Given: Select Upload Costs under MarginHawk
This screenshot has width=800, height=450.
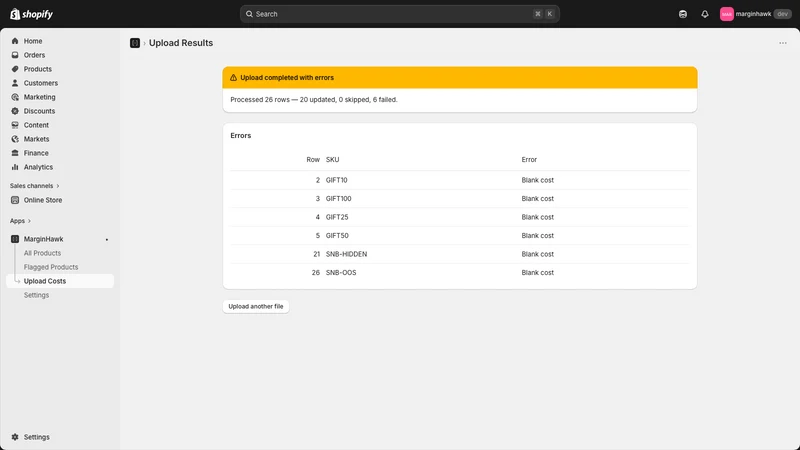Looking at the screenshot, I should pyautogui.click(x=60, y=281).
